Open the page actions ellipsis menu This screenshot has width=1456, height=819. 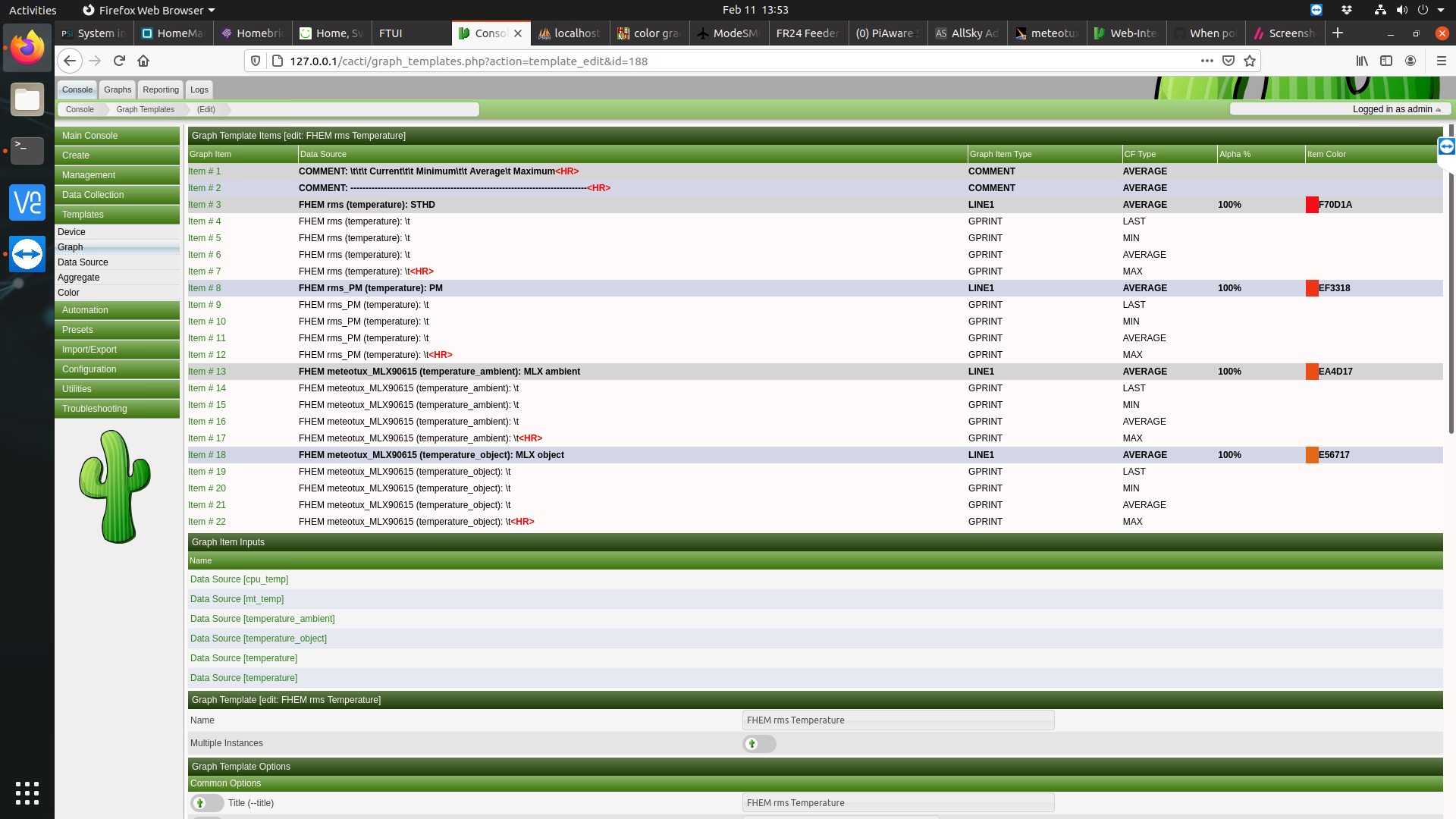pos(1207,61)
